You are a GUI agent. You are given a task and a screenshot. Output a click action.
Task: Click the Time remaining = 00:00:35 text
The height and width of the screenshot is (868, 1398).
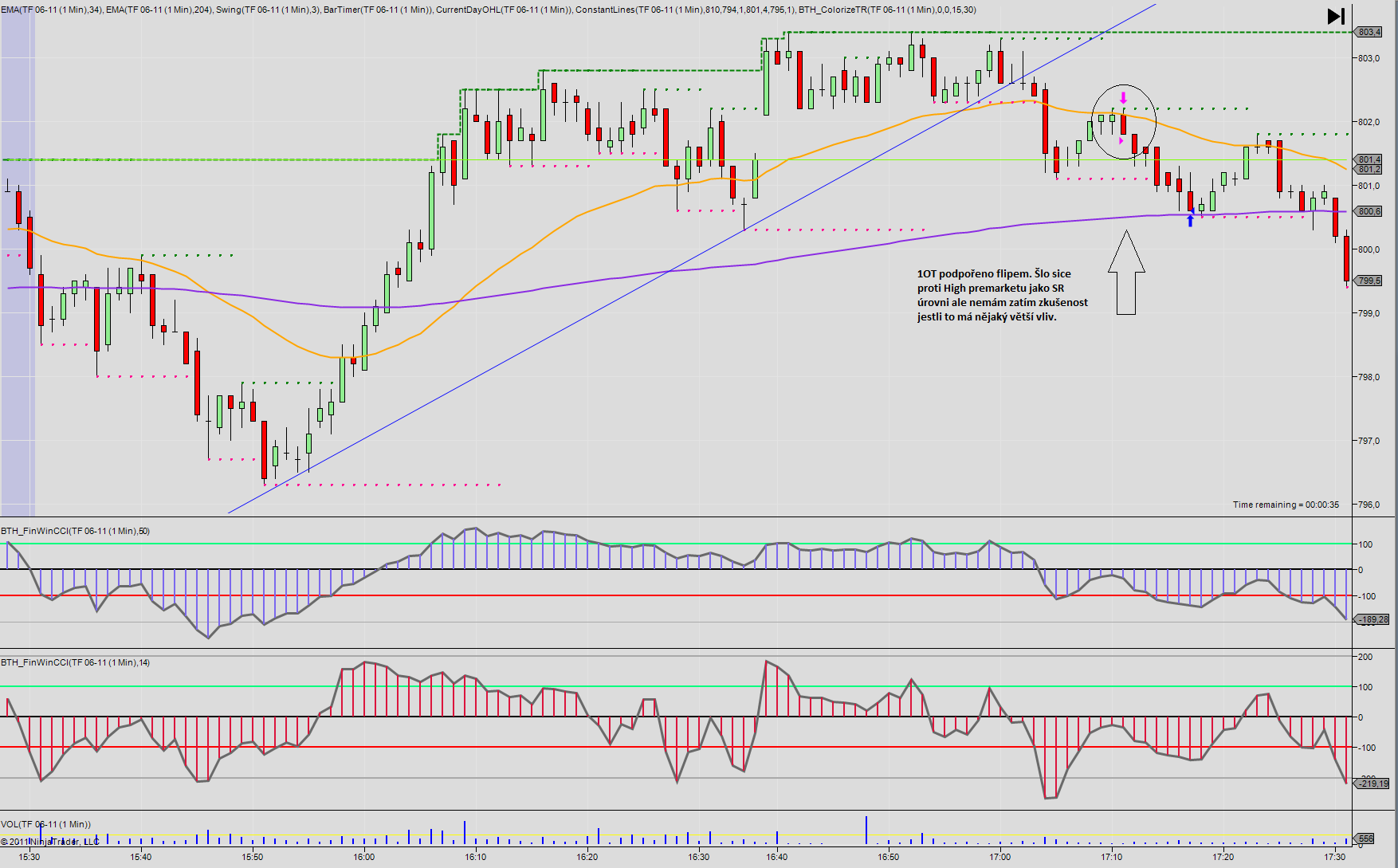[1286, 505]
